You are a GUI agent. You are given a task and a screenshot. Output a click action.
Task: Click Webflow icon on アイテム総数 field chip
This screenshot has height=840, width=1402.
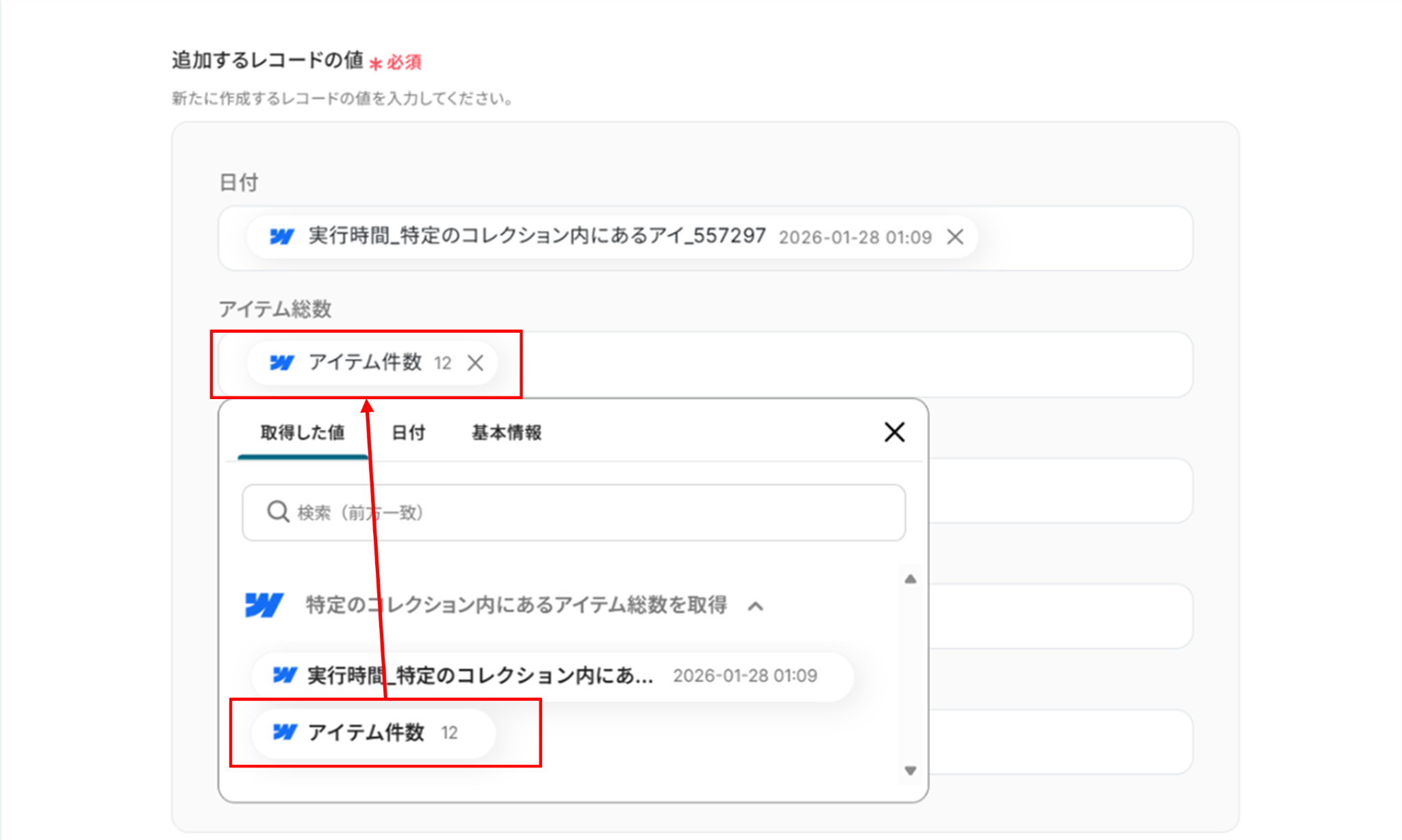(x=281, y=363)
